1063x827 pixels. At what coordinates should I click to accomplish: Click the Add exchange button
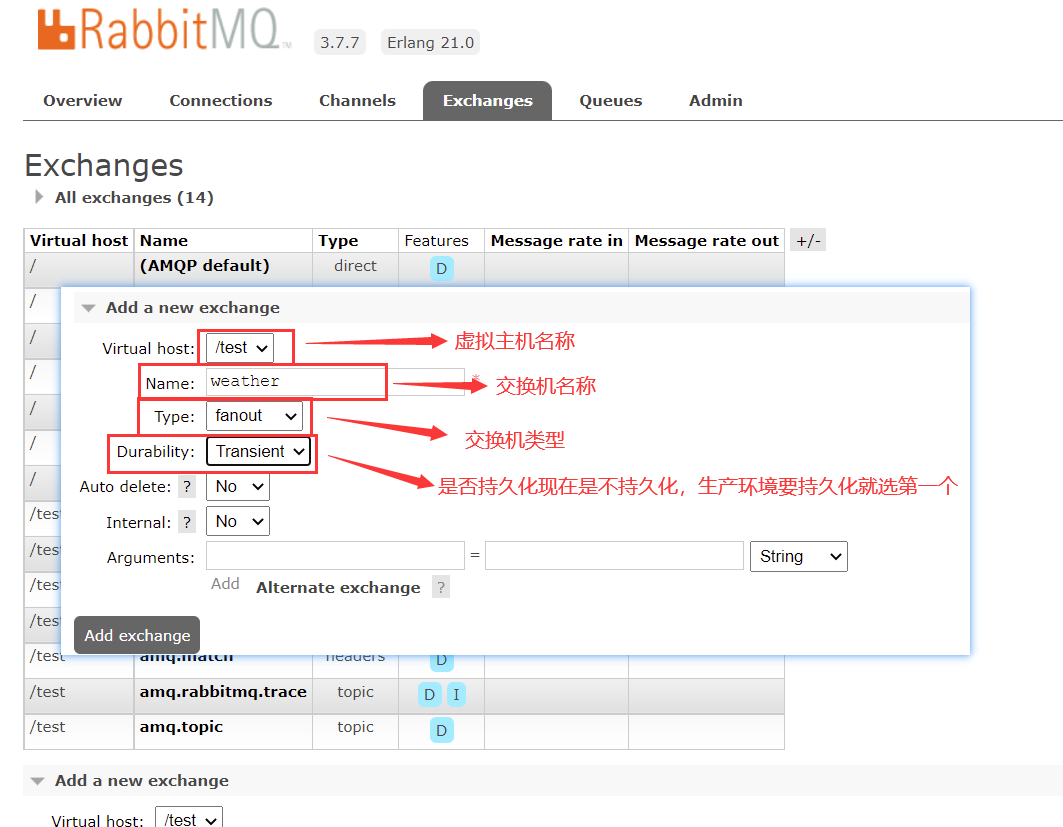click(x=137, y=635)
